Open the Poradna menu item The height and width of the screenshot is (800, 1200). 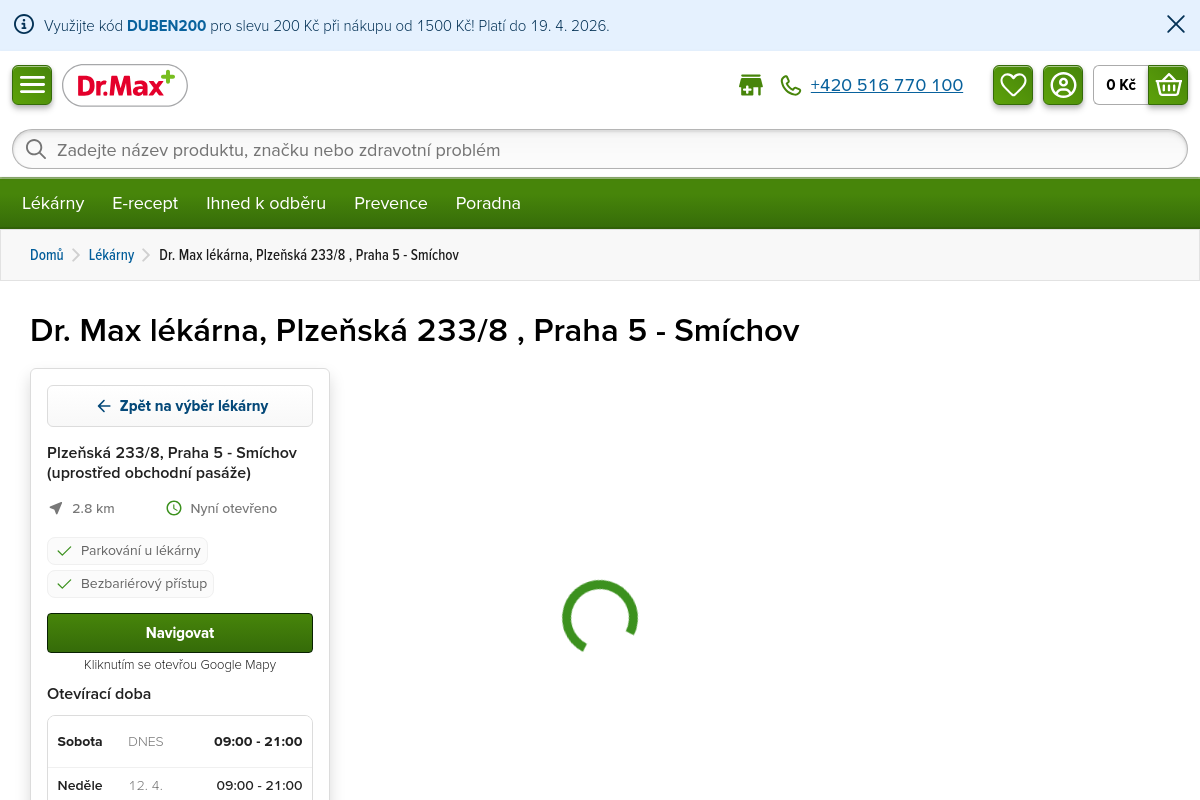pyautogui.click(x=488, y=203)
